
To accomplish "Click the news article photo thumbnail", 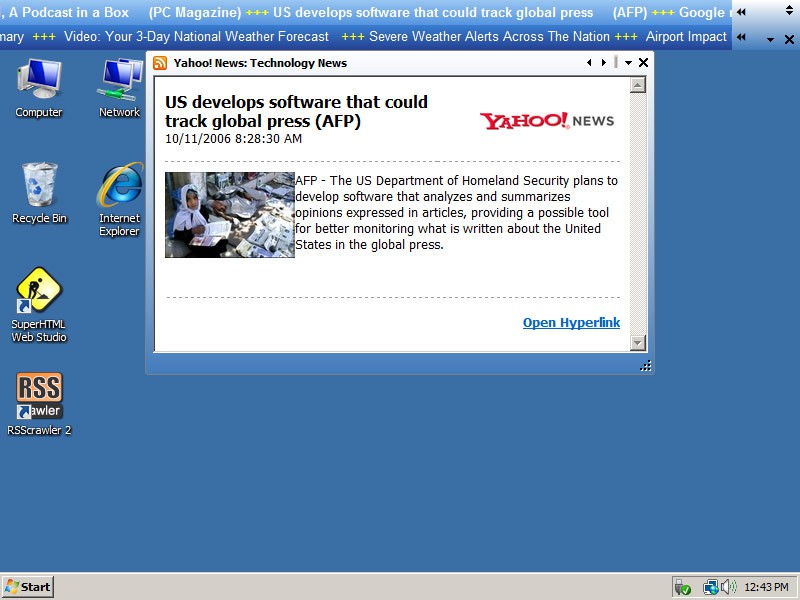I will coord(230,215).
